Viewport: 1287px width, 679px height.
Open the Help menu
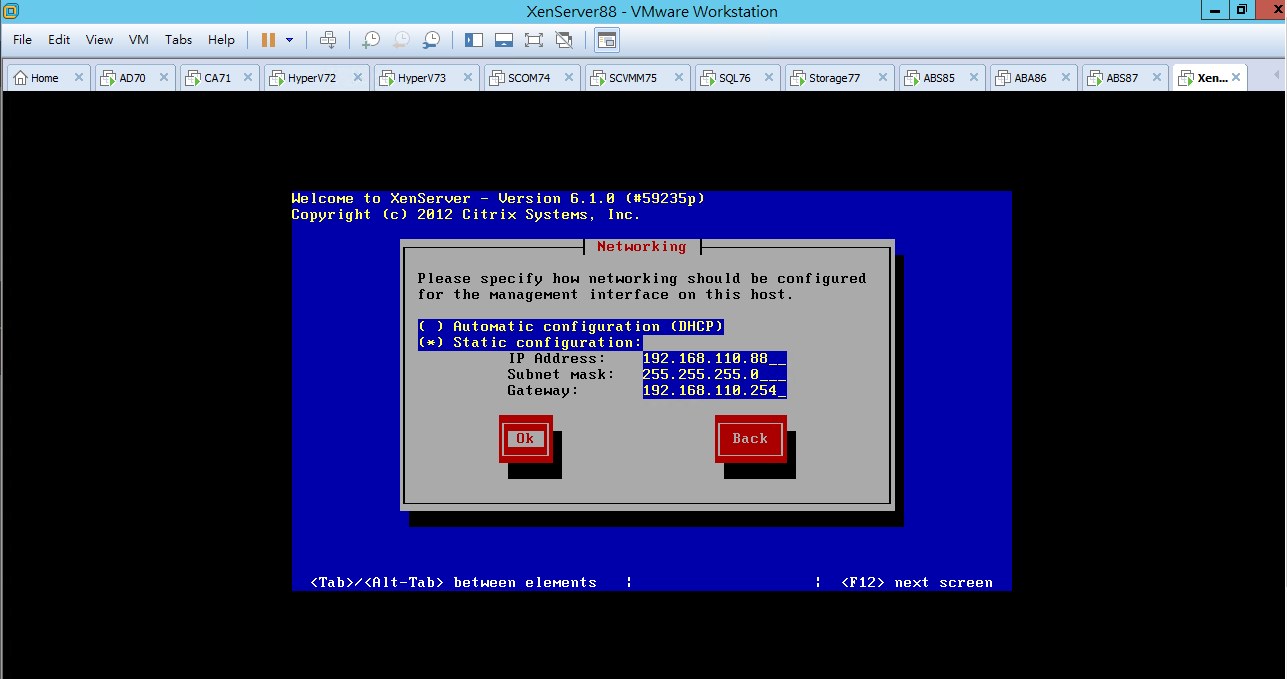221,40
